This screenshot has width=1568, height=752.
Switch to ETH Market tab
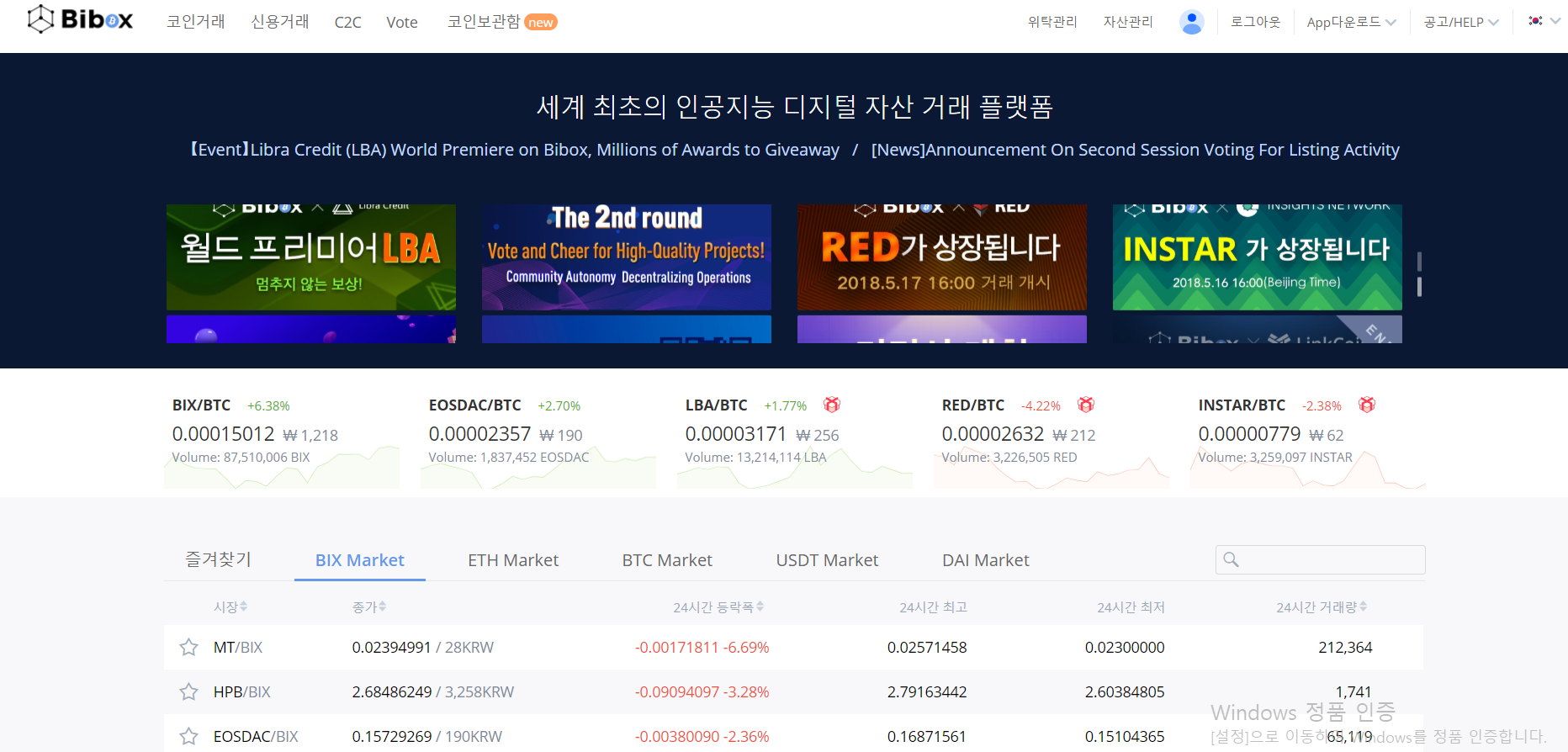pos(513,560)
